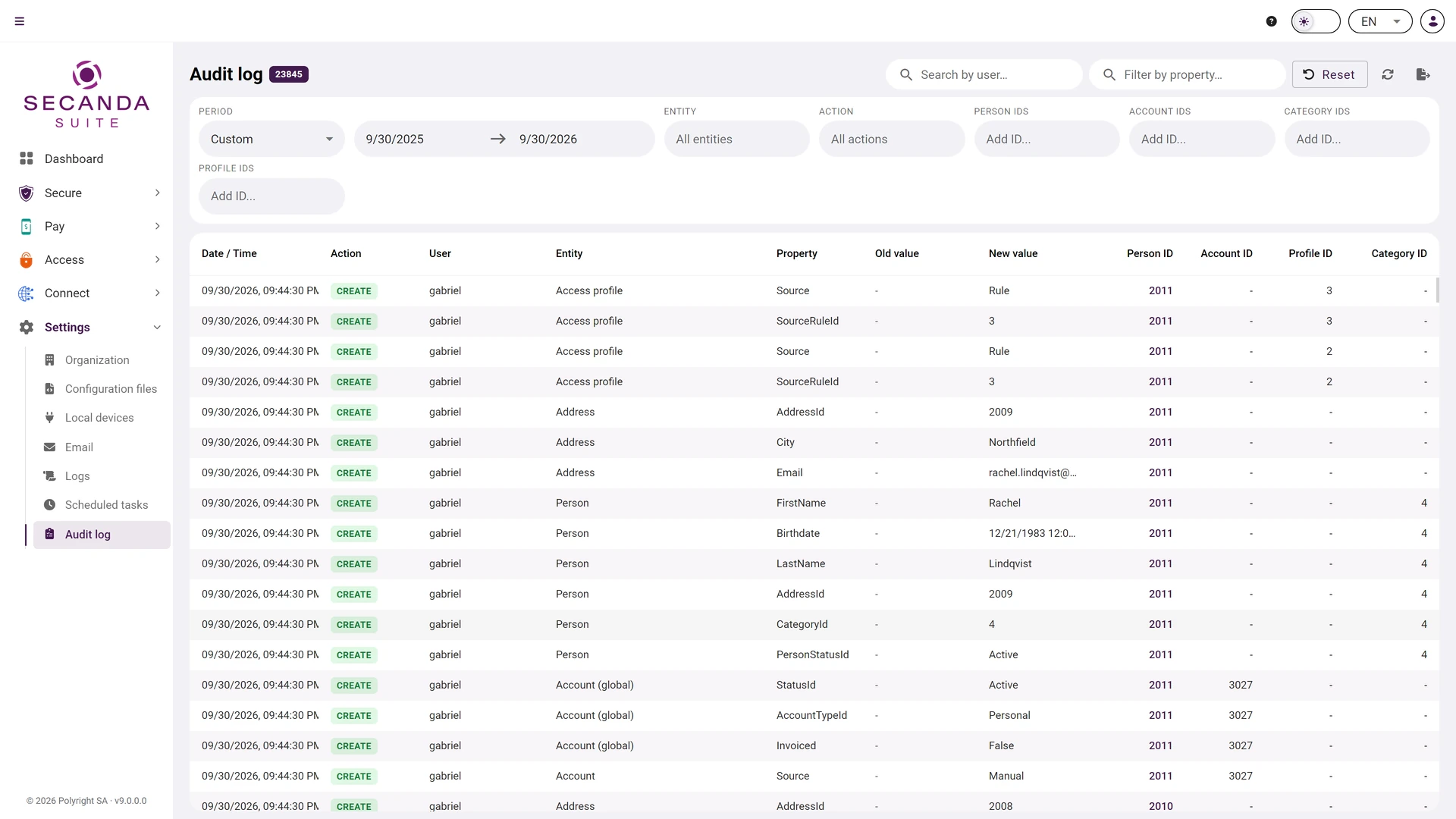Select the start date 9/30/2025

coord(395,140)
